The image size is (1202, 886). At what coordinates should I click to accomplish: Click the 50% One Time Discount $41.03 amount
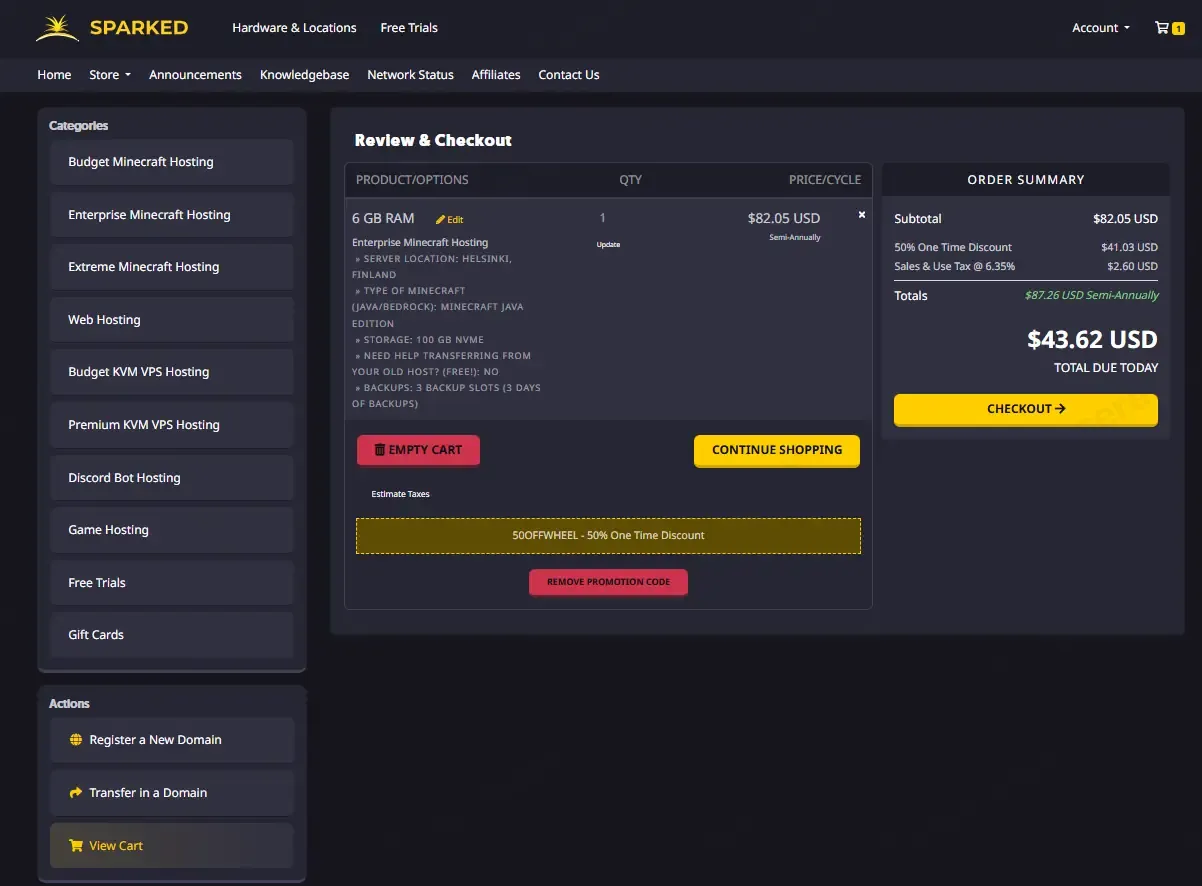pyautogui.click(x=1129, y=247)
